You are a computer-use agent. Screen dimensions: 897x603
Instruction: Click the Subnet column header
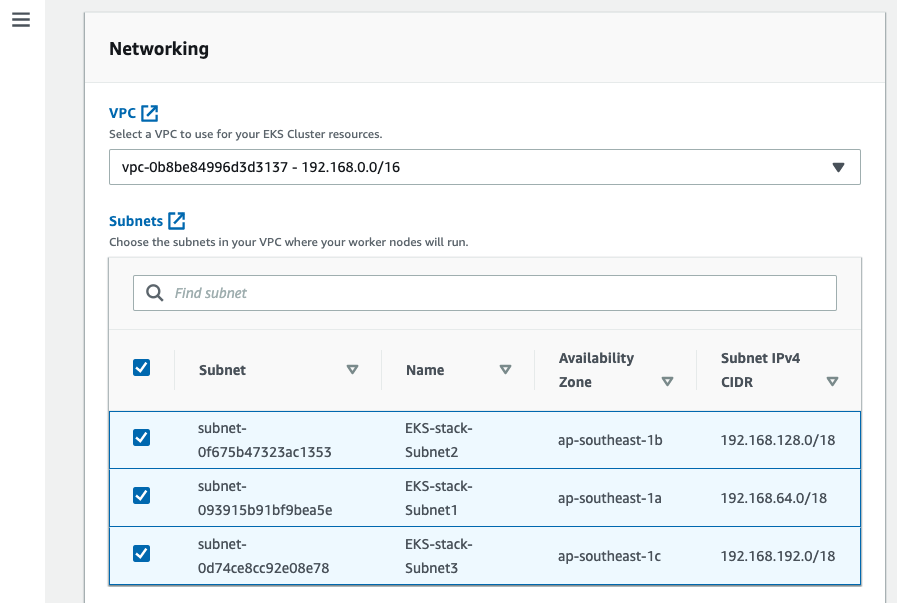click(x=222, y=370)
